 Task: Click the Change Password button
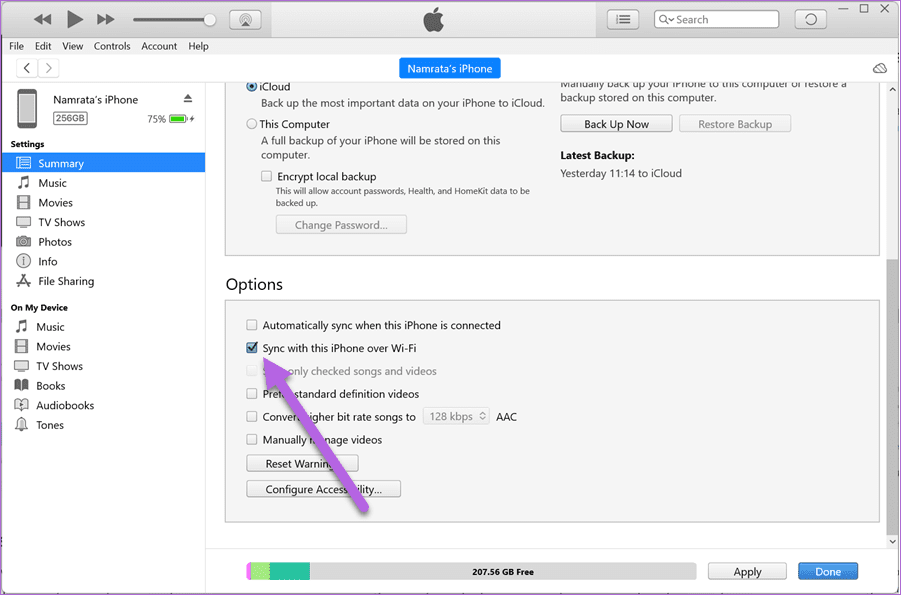click(341, 225)
